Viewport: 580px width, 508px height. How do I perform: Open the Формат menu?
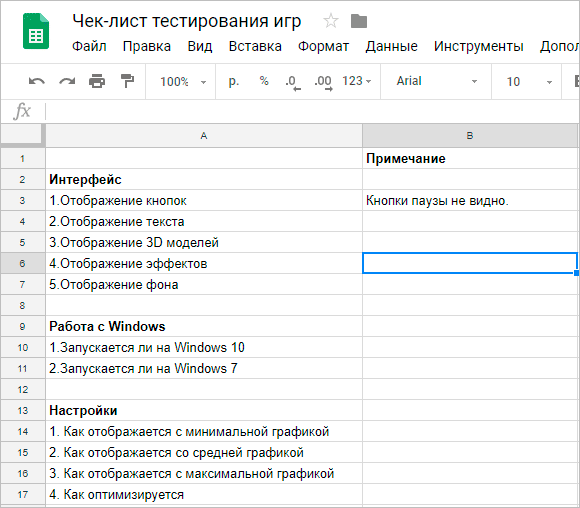click(x=324, y=46)
